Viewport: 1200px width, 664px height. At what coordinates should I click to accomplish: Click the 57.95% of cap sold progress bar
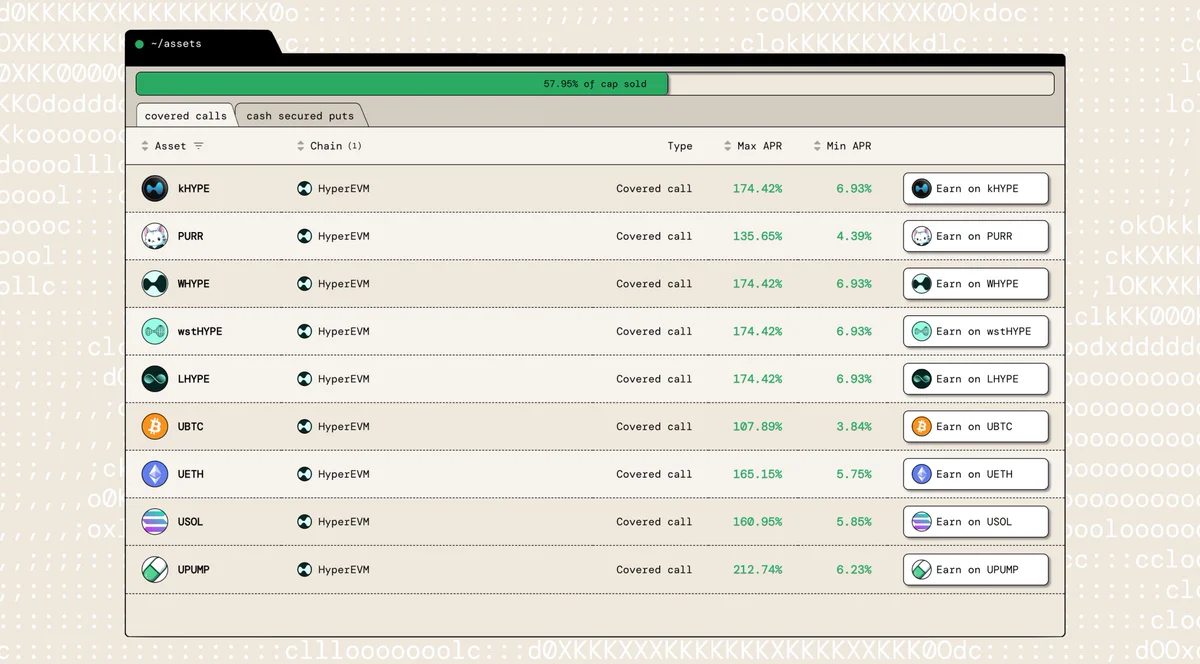(595, 84)
